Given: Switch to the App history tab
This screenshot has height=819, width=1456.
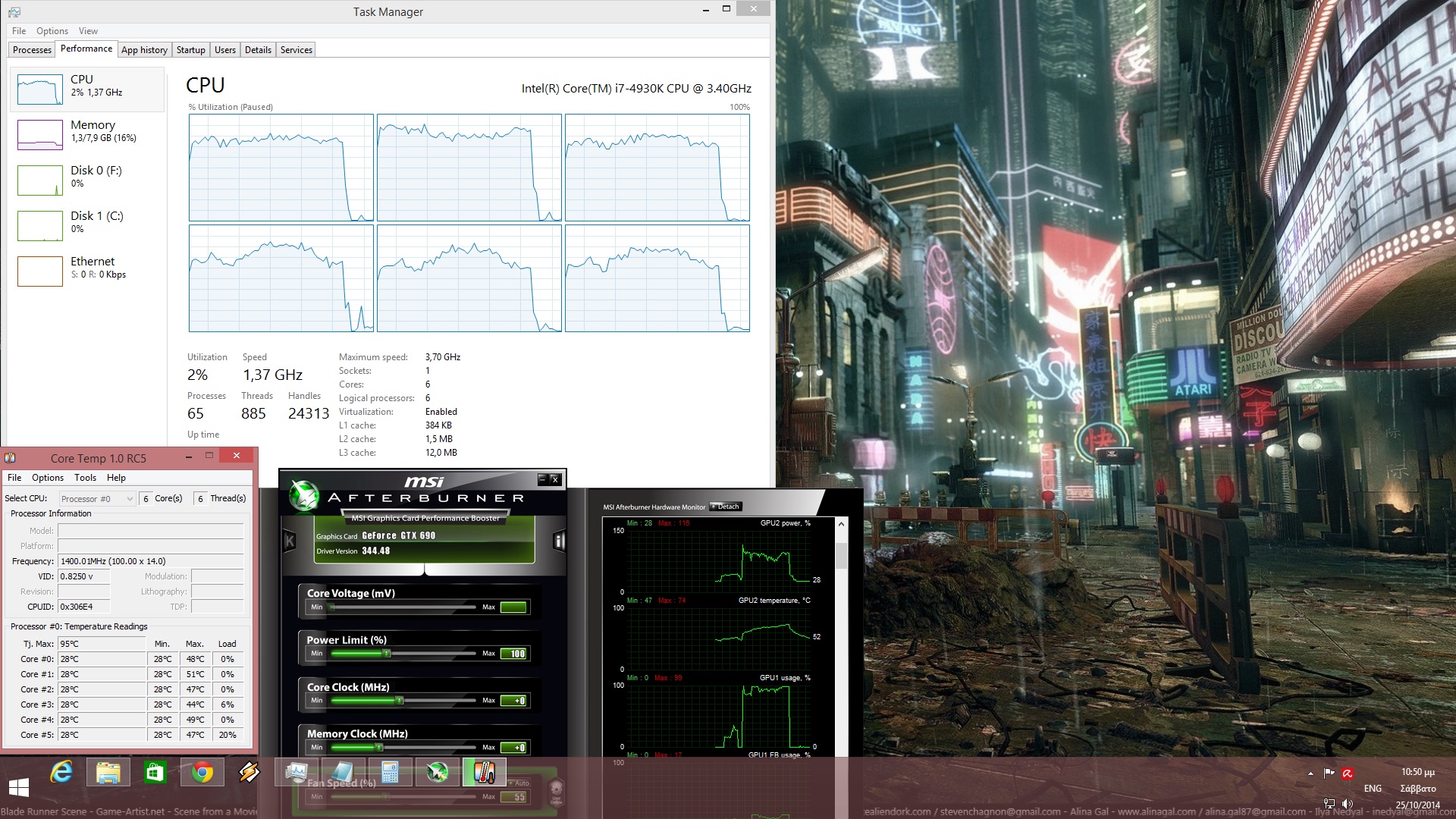Looking at the screenshot, I should (x=144, y=50).
